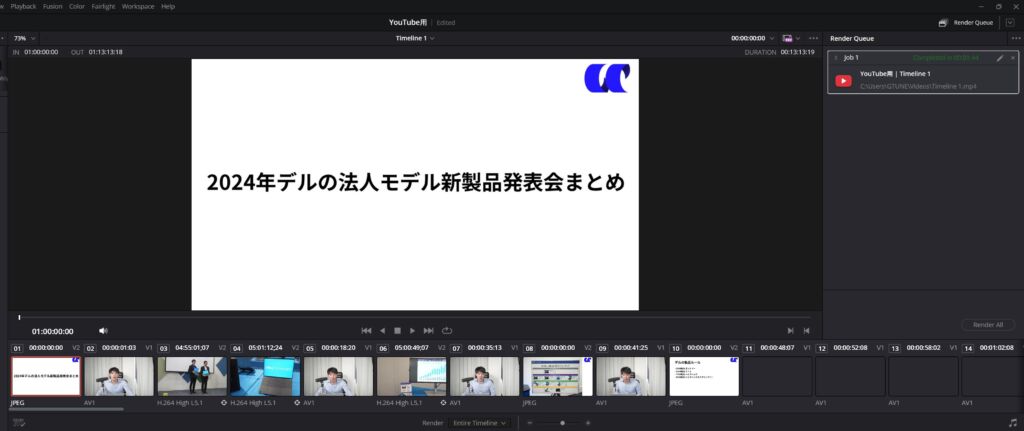Click the music note icon at bottom right
Viewport: 1024px width, 431px height.
tap(1013, 423)
